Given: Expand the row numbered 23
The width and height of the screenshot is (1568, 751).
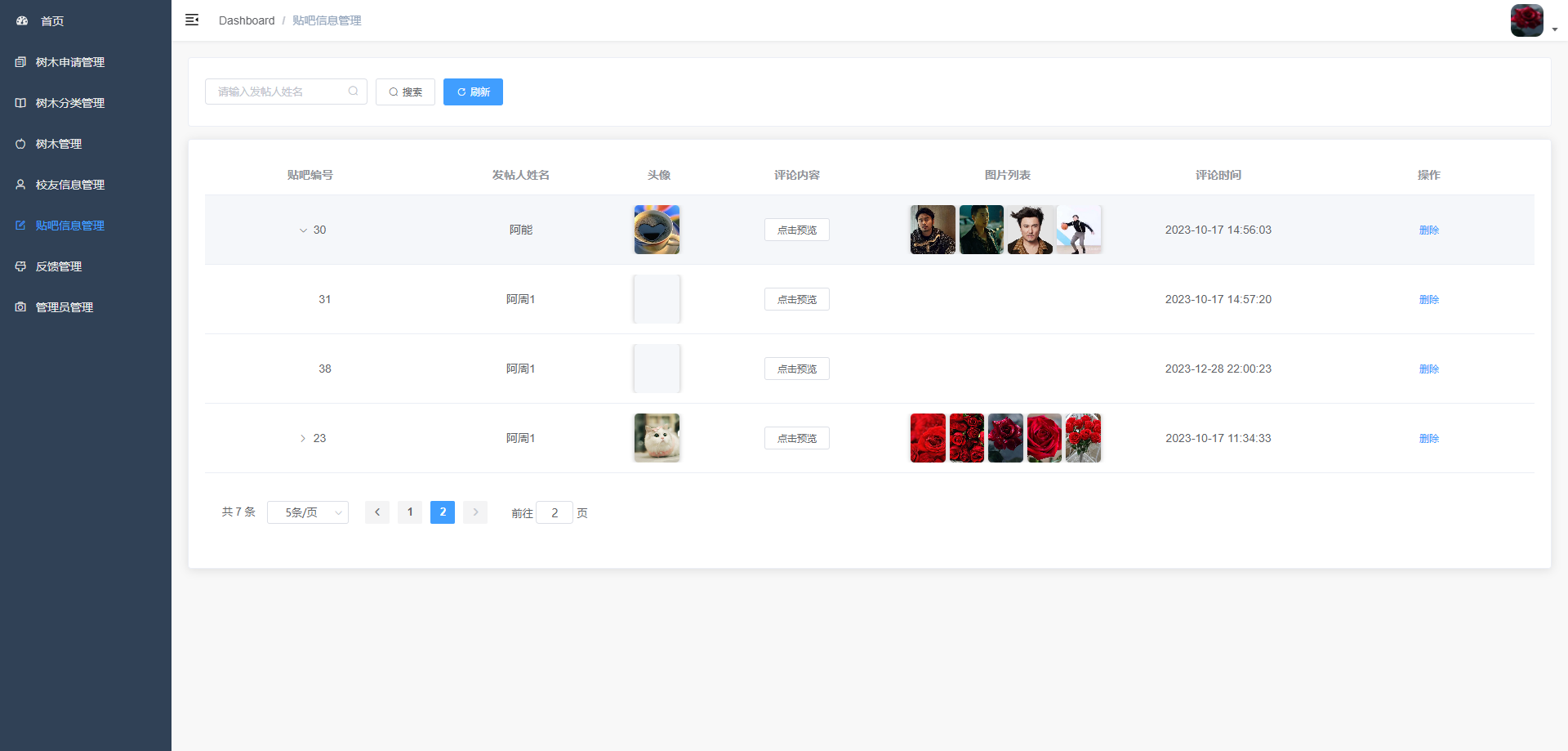Looking at the screenshot, I should point(303,439).
